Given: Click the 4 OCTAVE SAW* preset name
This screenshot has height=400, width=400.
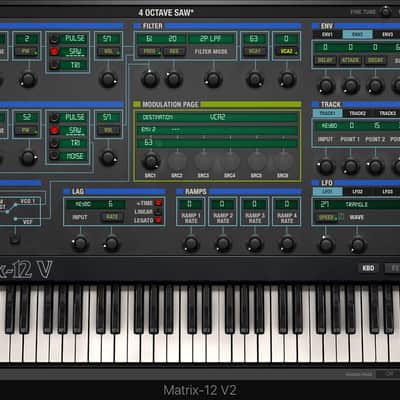Looking at the screenshot, I should [x=166, y=13].
